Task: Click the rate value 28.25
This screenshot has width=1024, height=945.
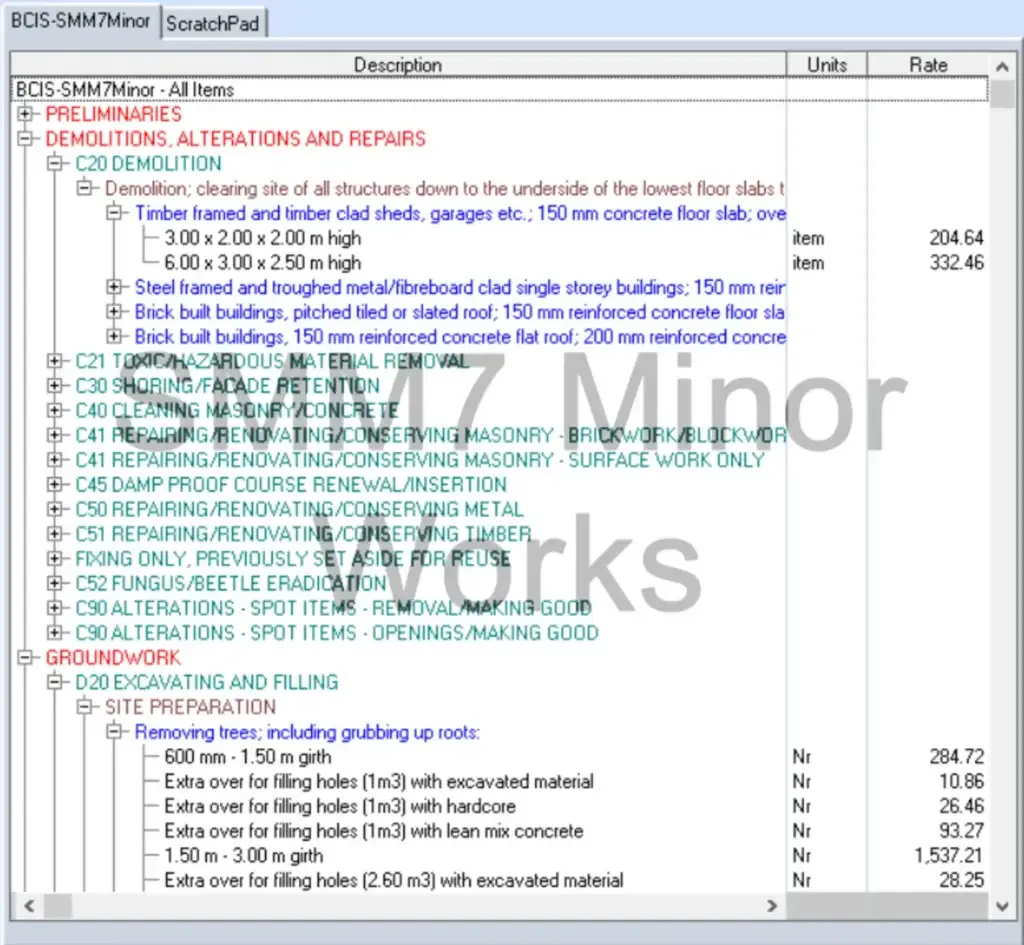Action: pos(961,880)
